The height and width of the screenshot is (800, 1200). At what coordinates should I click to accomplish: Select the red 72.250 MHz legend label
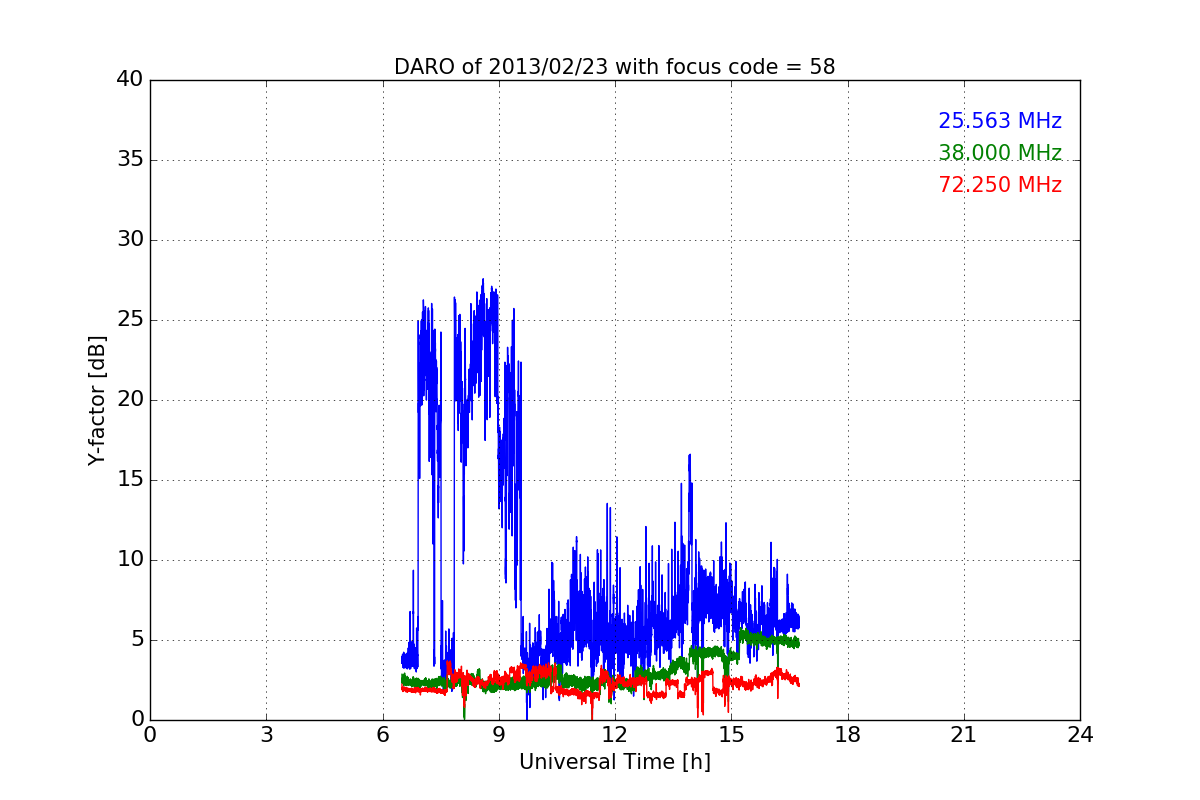click(x=1000, y=185)
